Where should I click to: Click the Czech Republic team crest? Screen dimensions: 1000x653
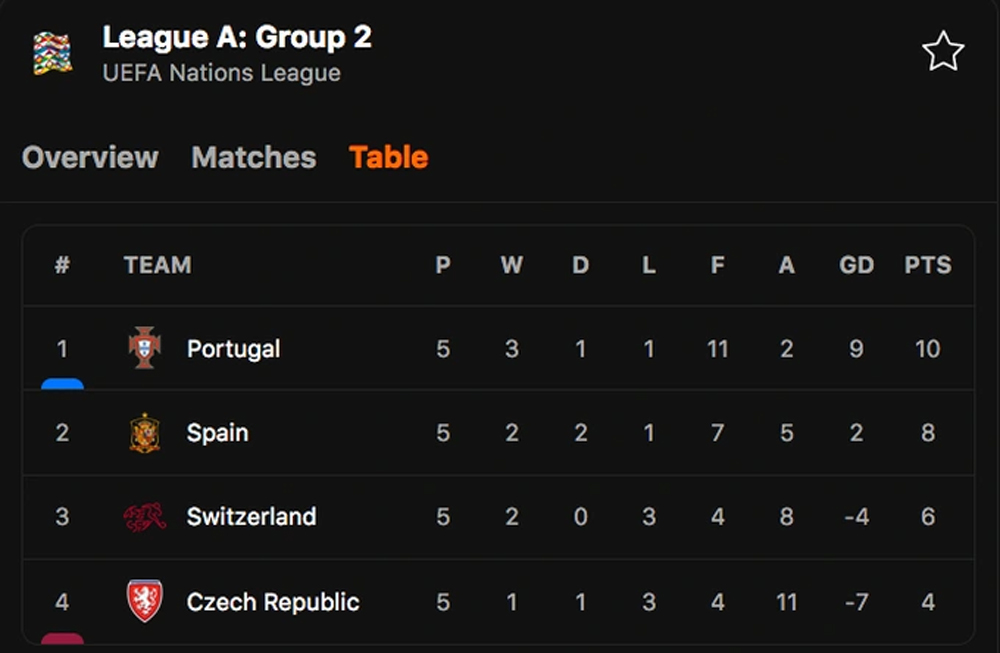point(145,601)
